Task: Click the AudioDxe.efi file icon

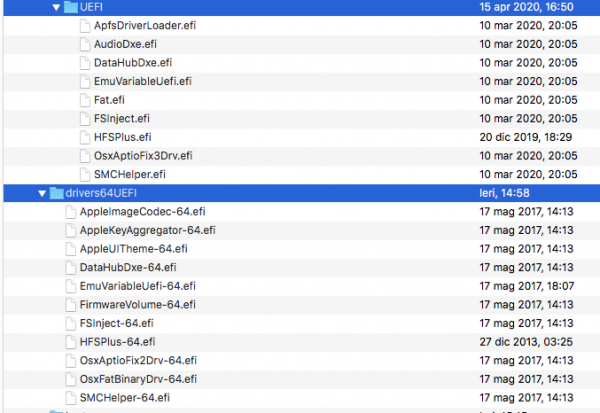Action: [x=85, y=44]
